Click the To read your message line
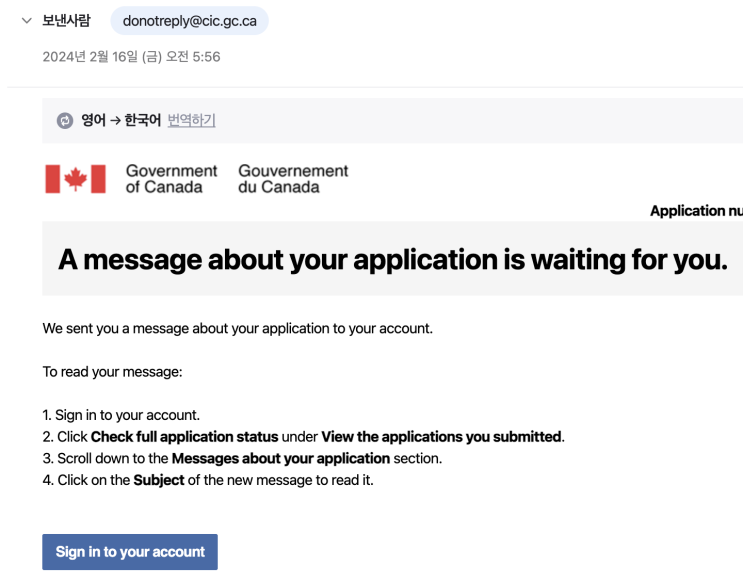Image resolution: width=743 pixels, height=583 pixels. 112,372
